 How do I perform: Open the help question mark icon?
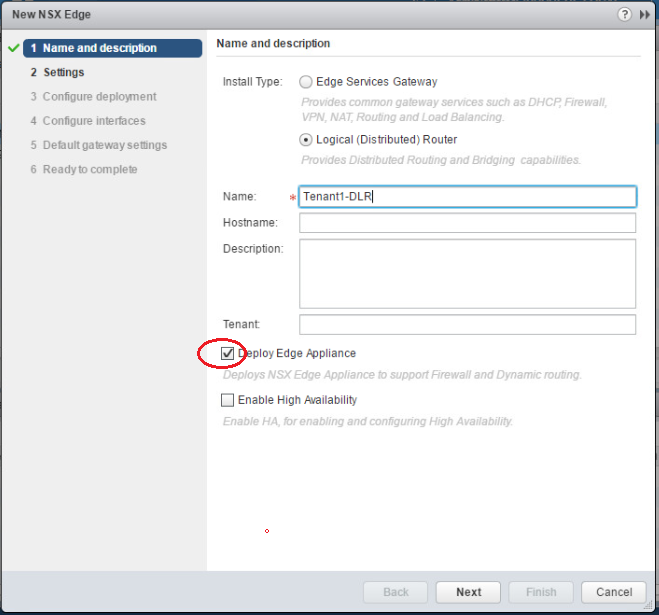click(625, 15)
